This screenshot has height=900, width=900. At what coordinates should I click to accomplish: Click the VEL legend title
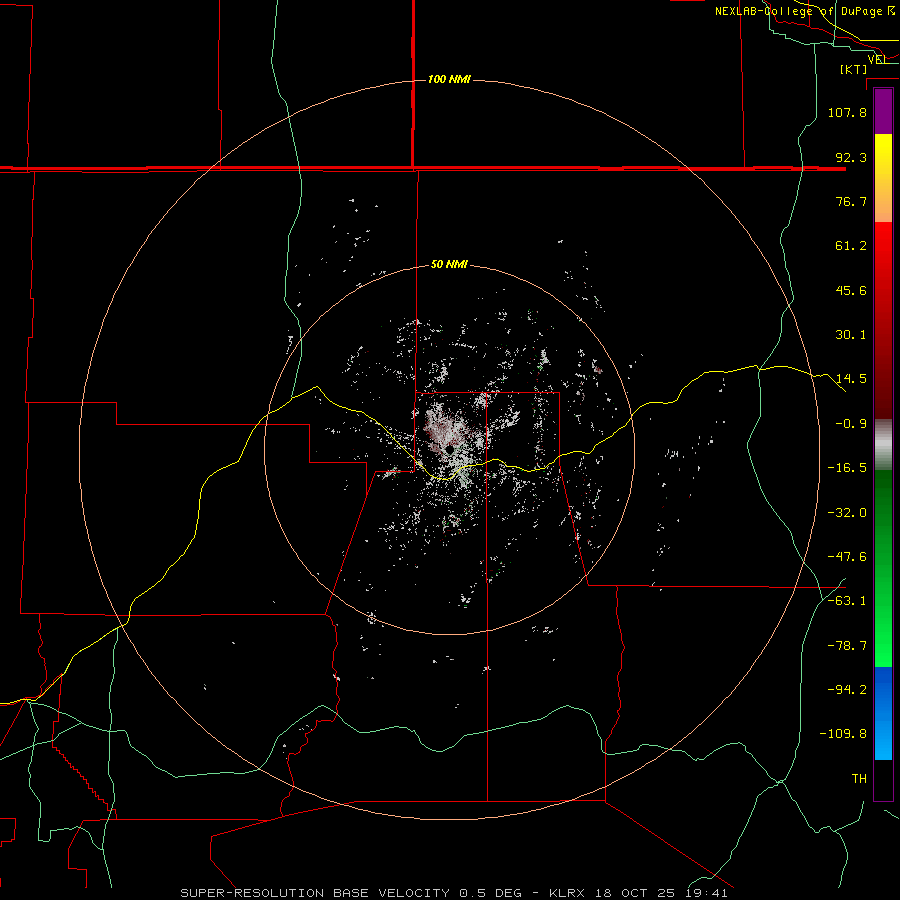(877, 59)
